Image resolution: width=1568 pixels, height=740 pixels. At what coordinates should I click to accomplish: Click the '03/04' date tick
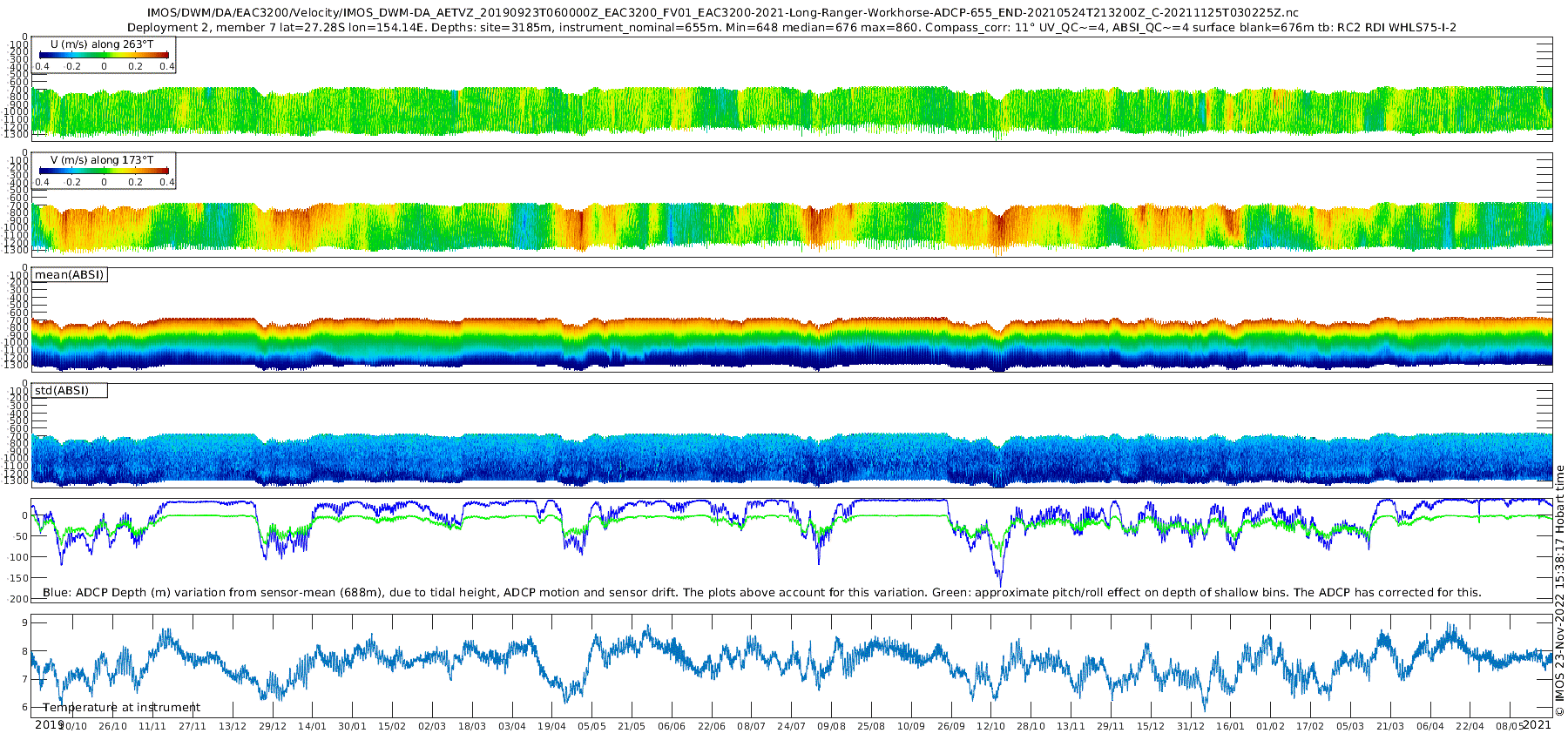[x=512, y=726]
